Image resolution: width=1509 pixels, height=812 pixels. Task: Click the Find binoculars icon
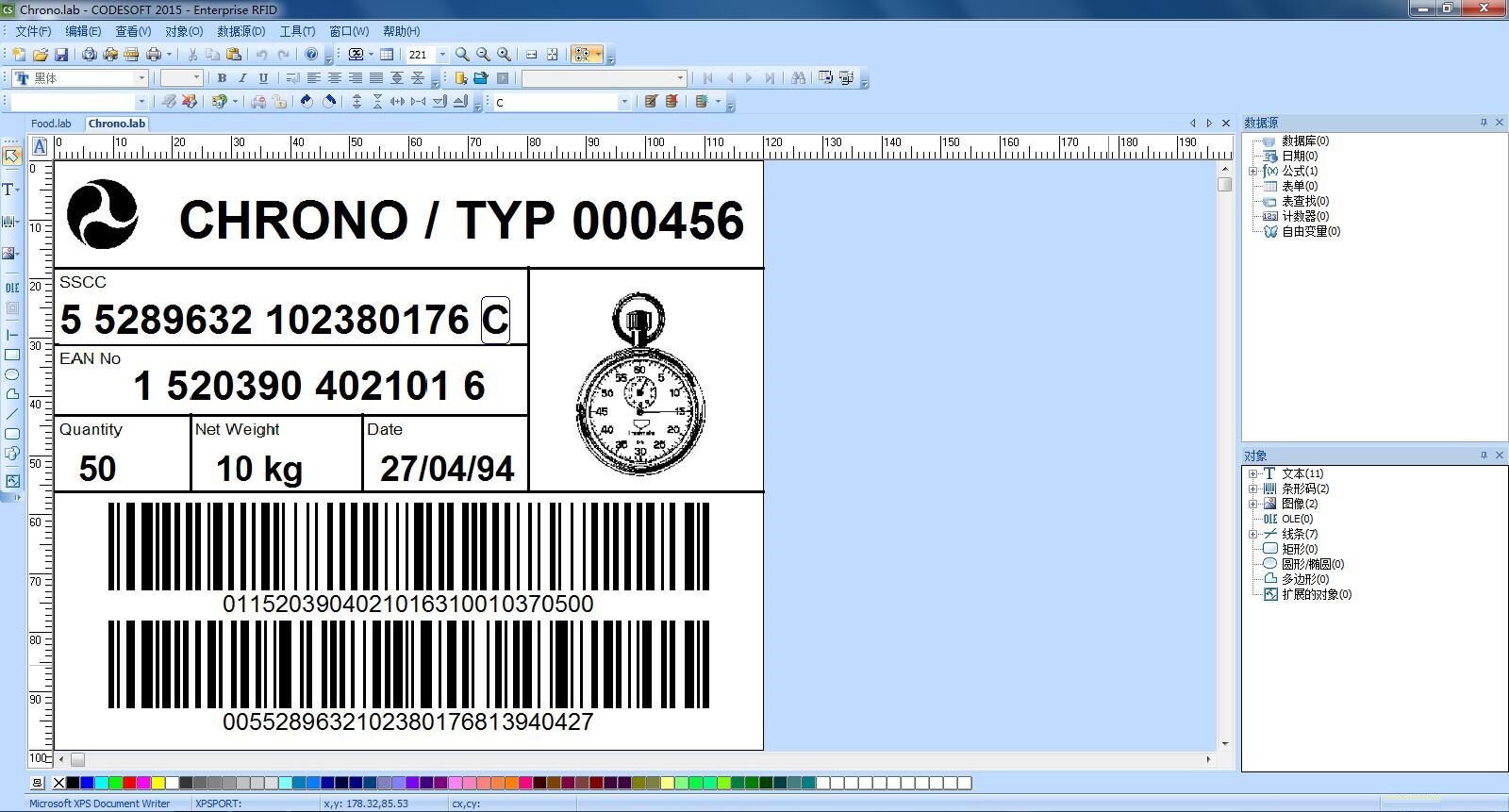(x=798, y=78)
